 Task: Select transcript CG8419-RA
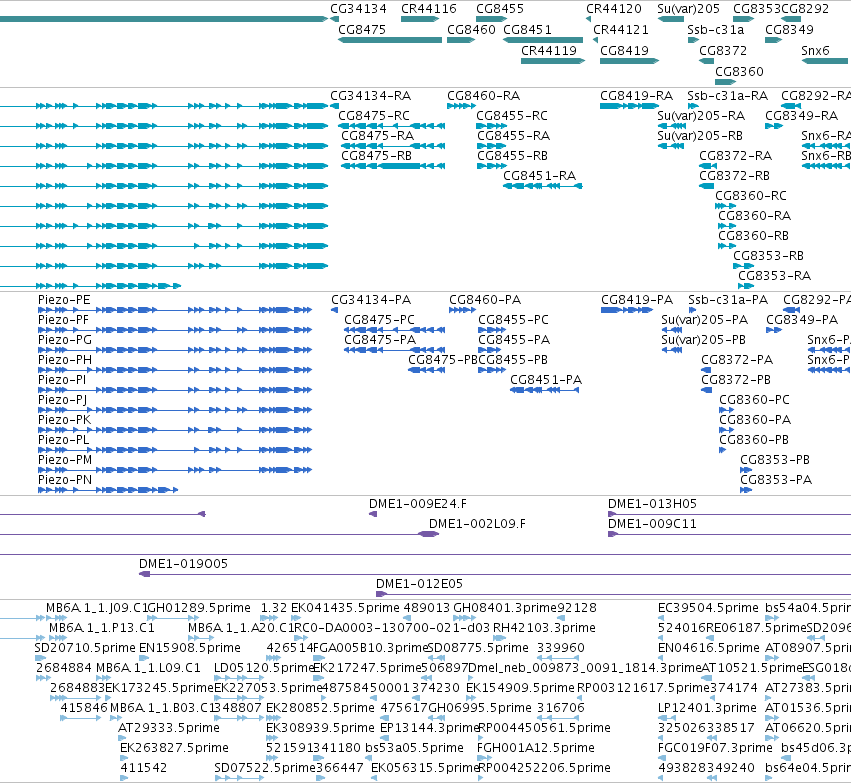pos(637,96)
